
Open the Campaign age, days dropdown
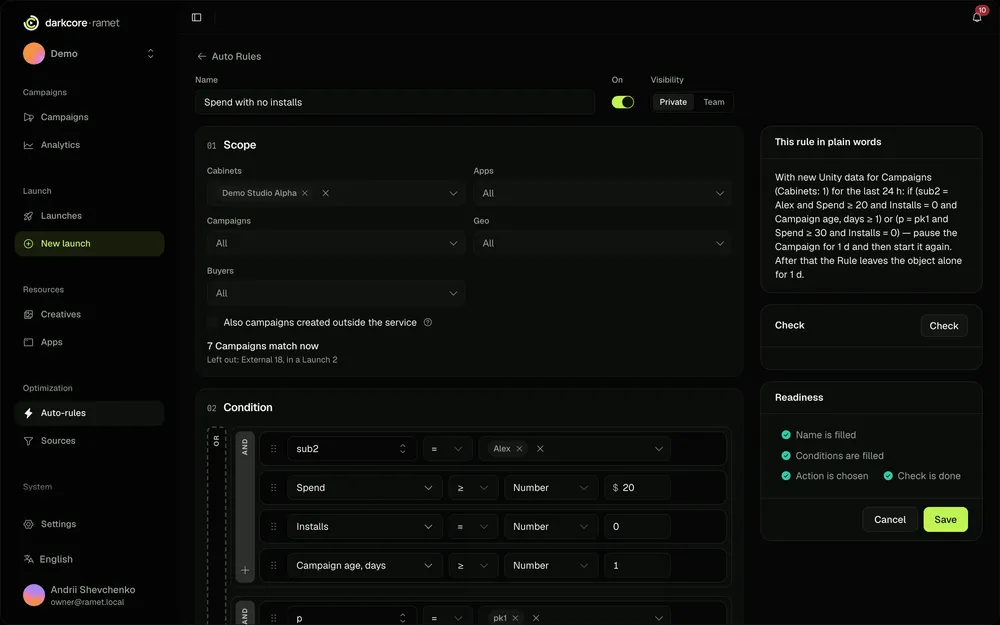364,566
